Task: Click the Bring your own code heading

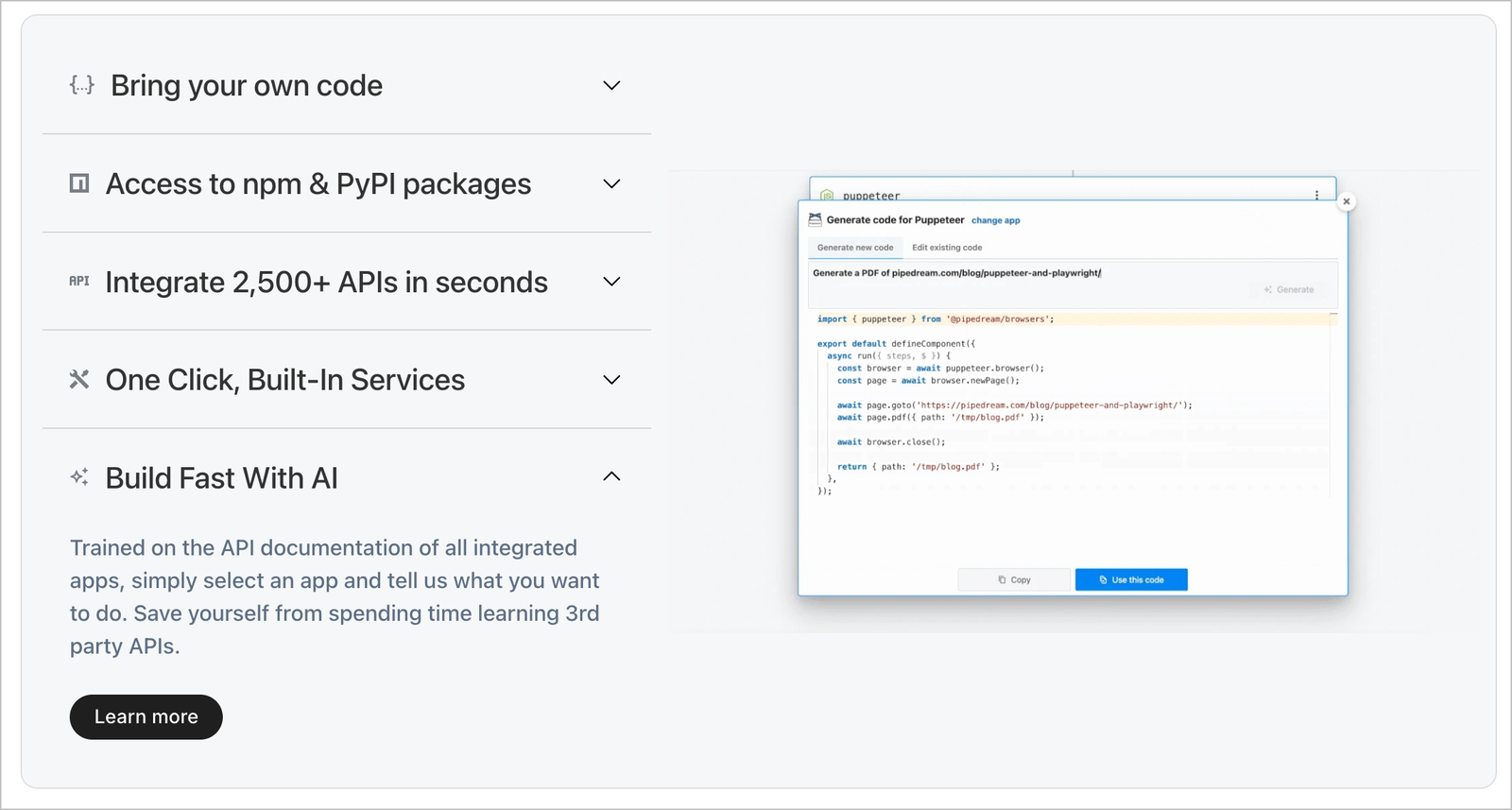Action: pyautogui.click(x=247, y=85)
